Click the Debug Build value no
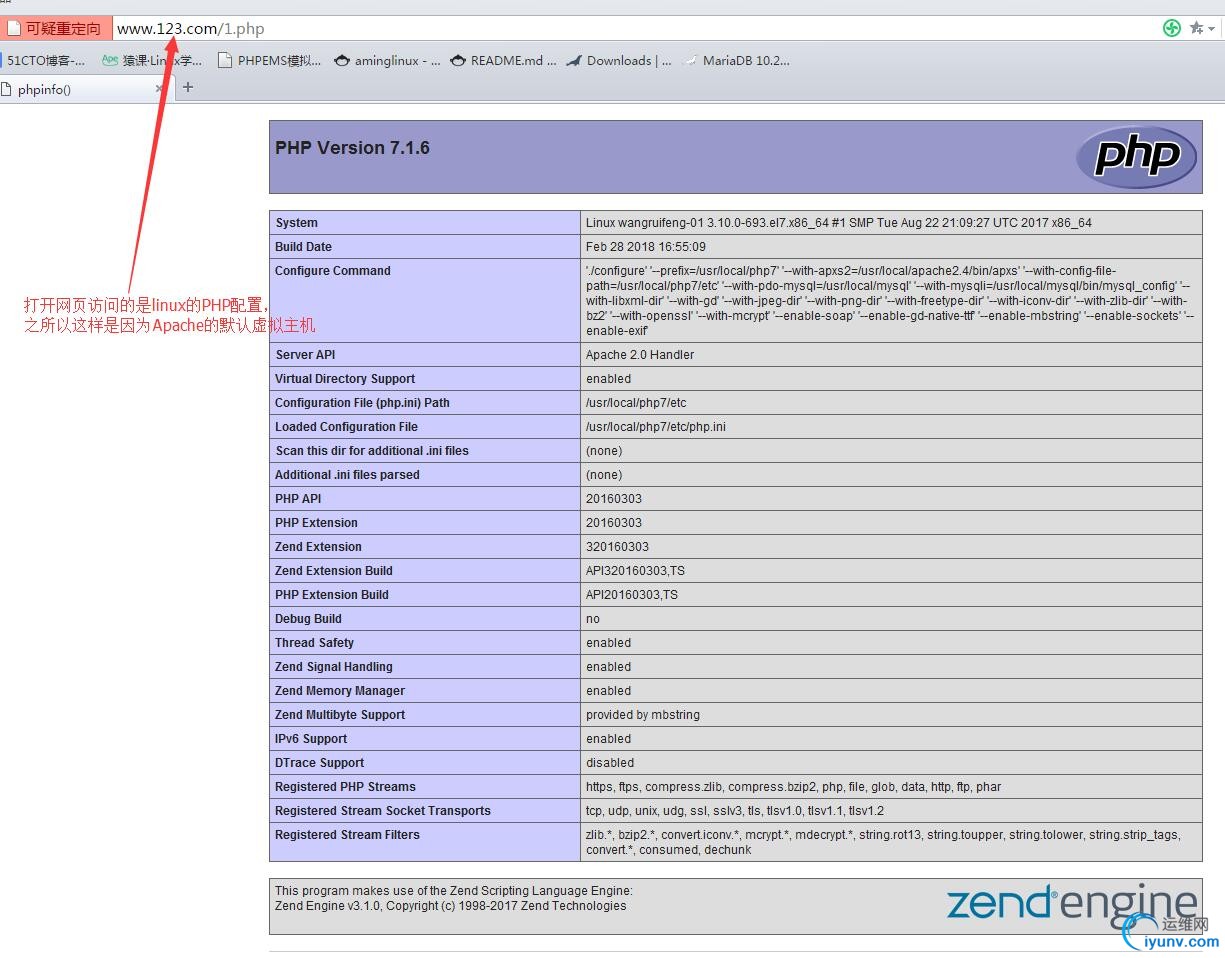 click(x=593, y=619)
